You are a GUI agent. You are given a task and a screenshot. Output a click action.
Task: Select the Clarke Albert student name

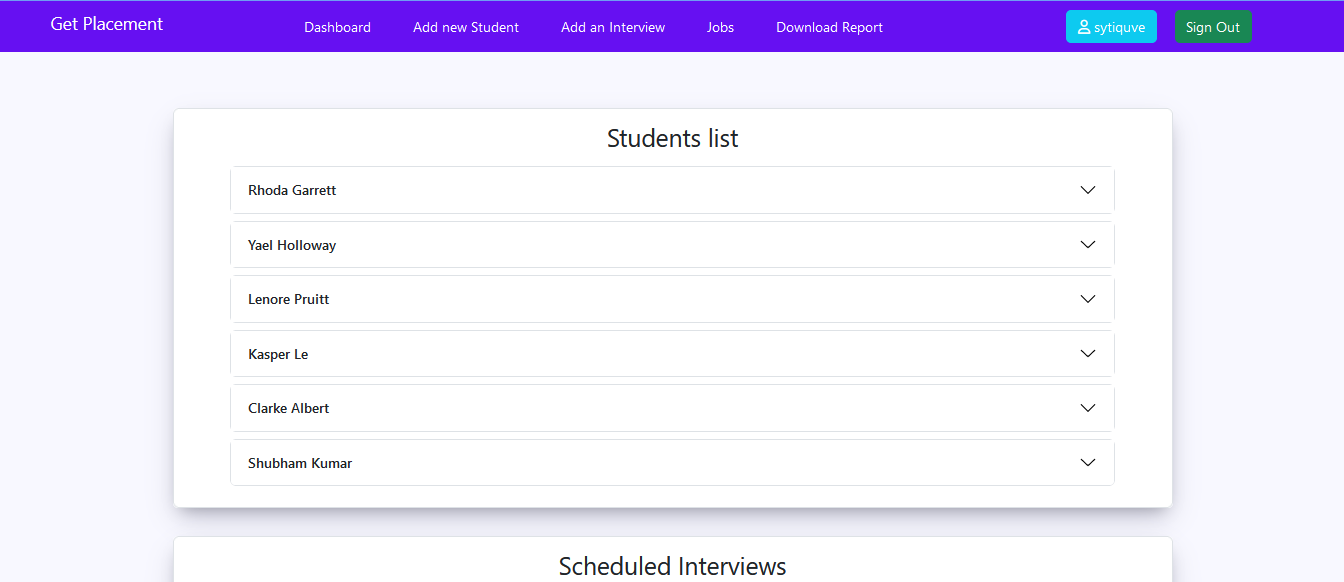click(288, 408)
